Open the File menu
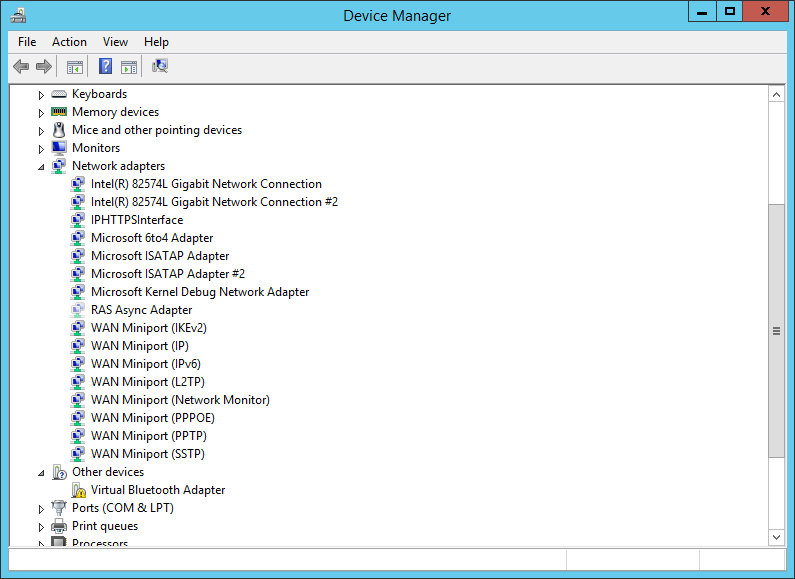This screenshot has height=579, width=795. 27,42
